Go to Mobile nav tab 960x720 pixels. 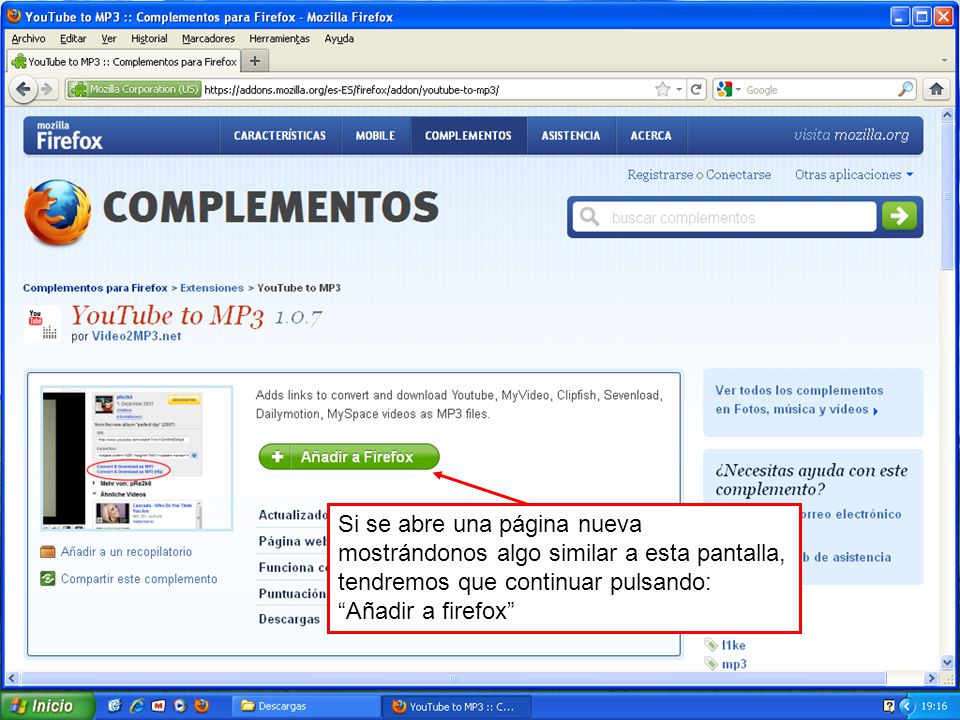point(375,135)
